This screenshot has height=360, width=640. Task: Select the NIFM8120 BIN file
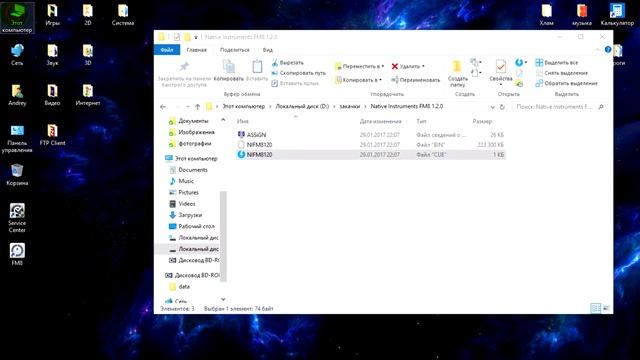pyautogui.click(x=370, y=144)
